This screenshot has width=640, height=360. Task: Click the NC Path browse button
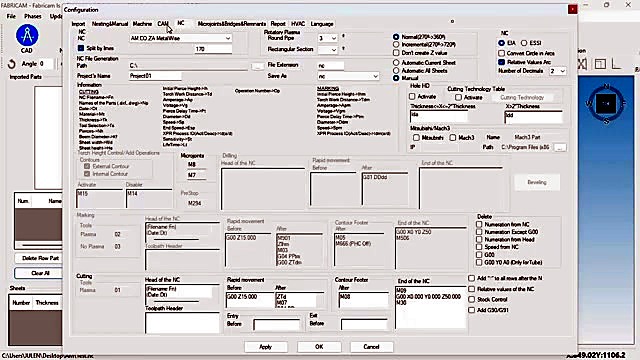[257, 66]
